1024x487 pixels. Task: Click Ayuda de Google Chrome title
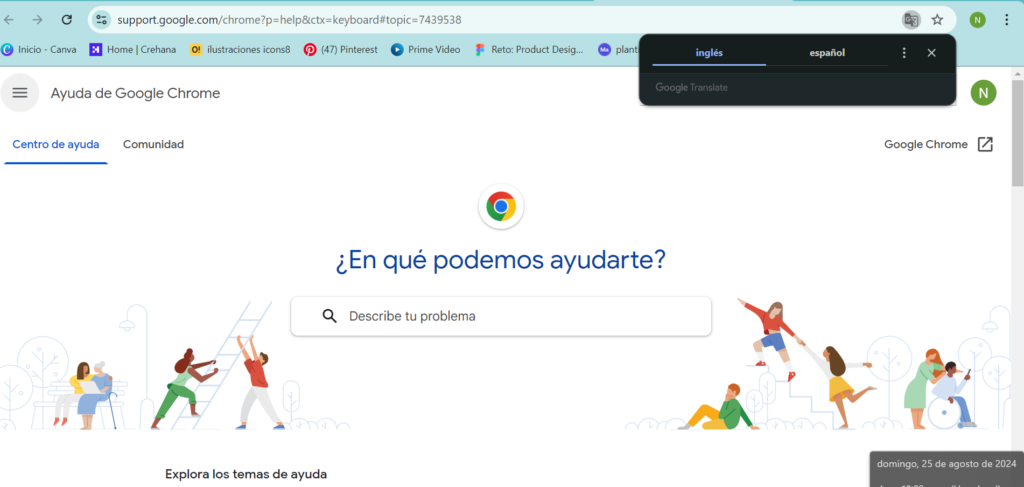pyautogui.click(x=135, y=93)
